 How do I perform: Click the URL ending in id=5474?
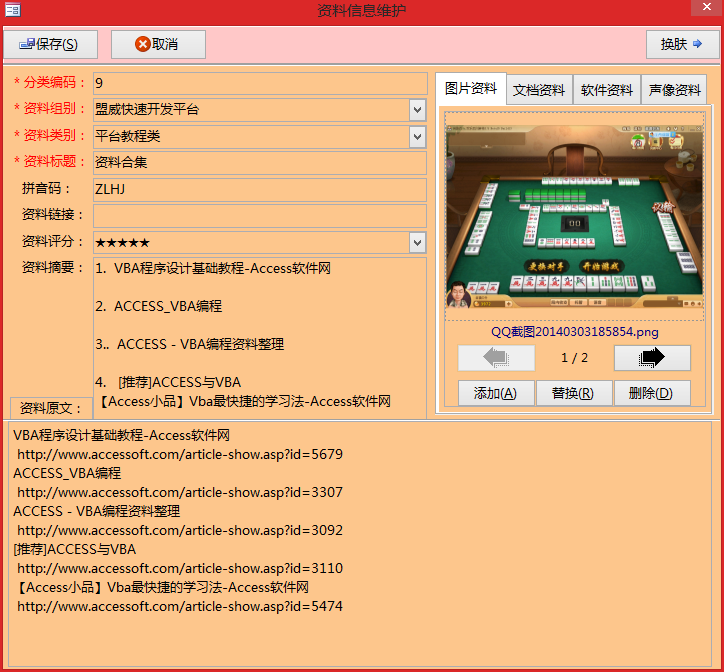180,606
